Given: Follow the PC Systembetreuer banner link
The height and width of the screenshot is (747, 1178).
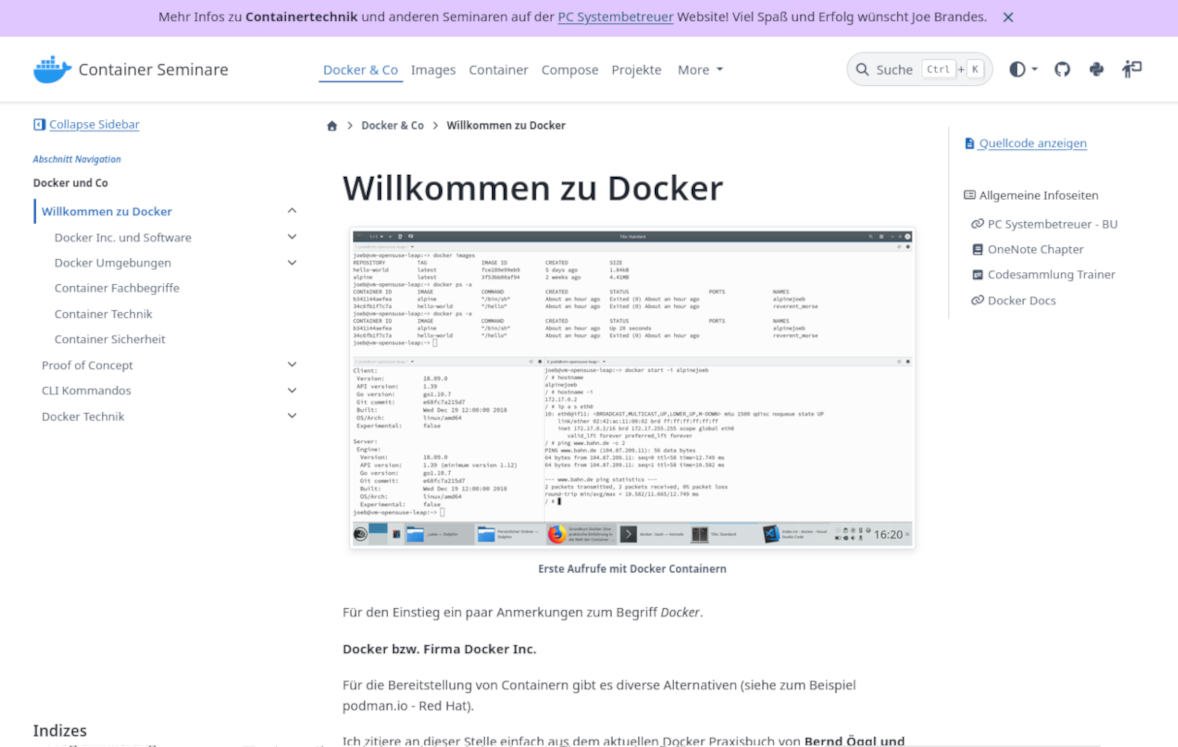Looking at the screenshot, I should pyautogui.click(x=615, y=17).
